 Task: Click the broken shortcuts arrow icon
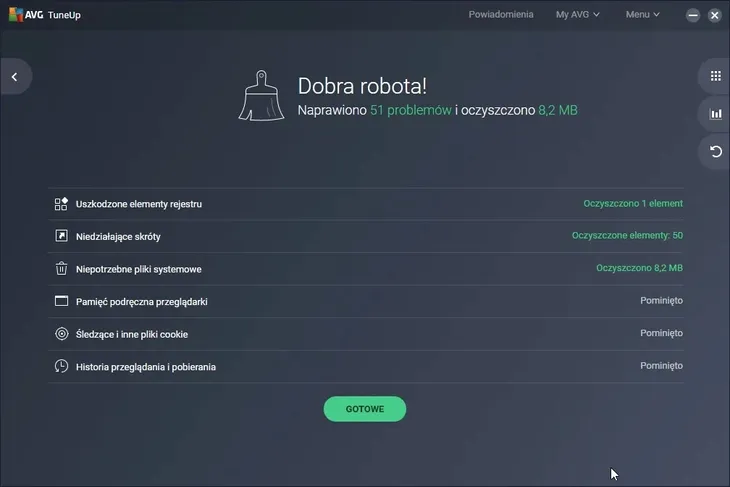(x=61, y=236)
